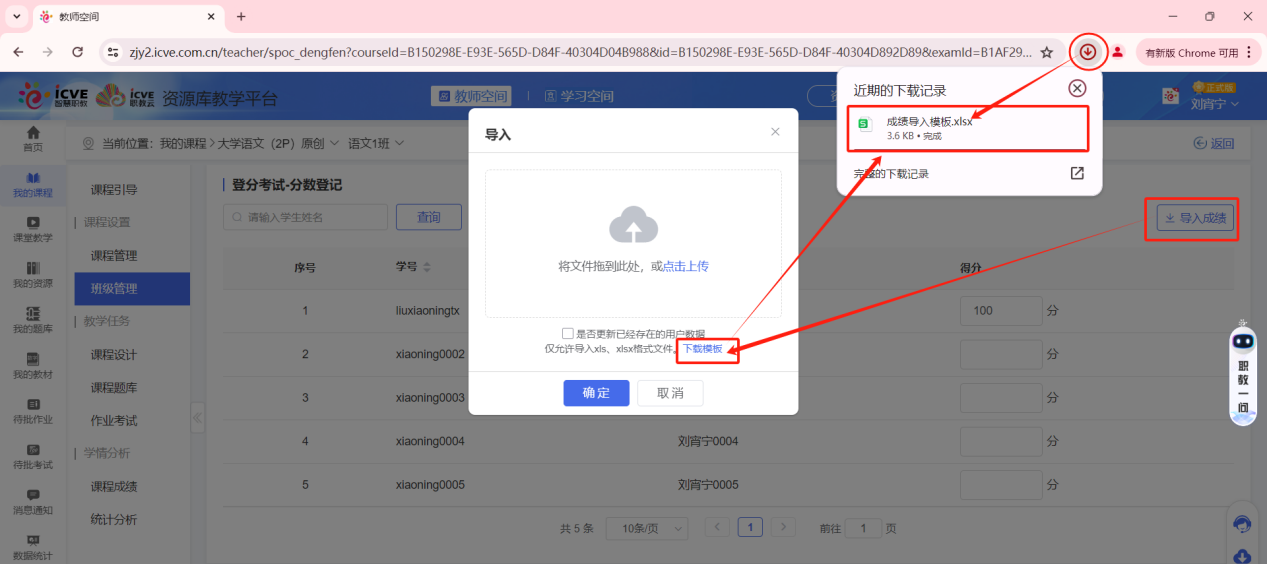Open 课程引导 in course menu
The height and width of the screenshot is (564, 1267).
tap(114, 190)
